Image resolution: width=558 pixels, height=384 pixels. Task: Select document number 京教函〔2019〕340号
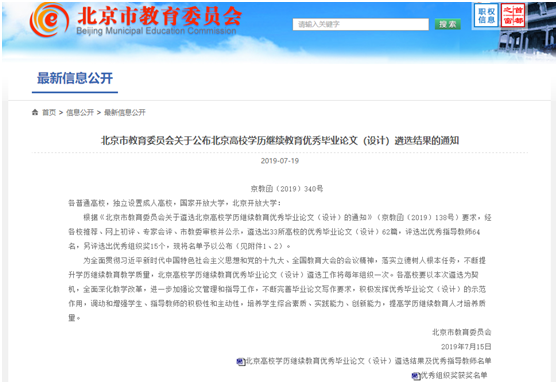(286, 189)
